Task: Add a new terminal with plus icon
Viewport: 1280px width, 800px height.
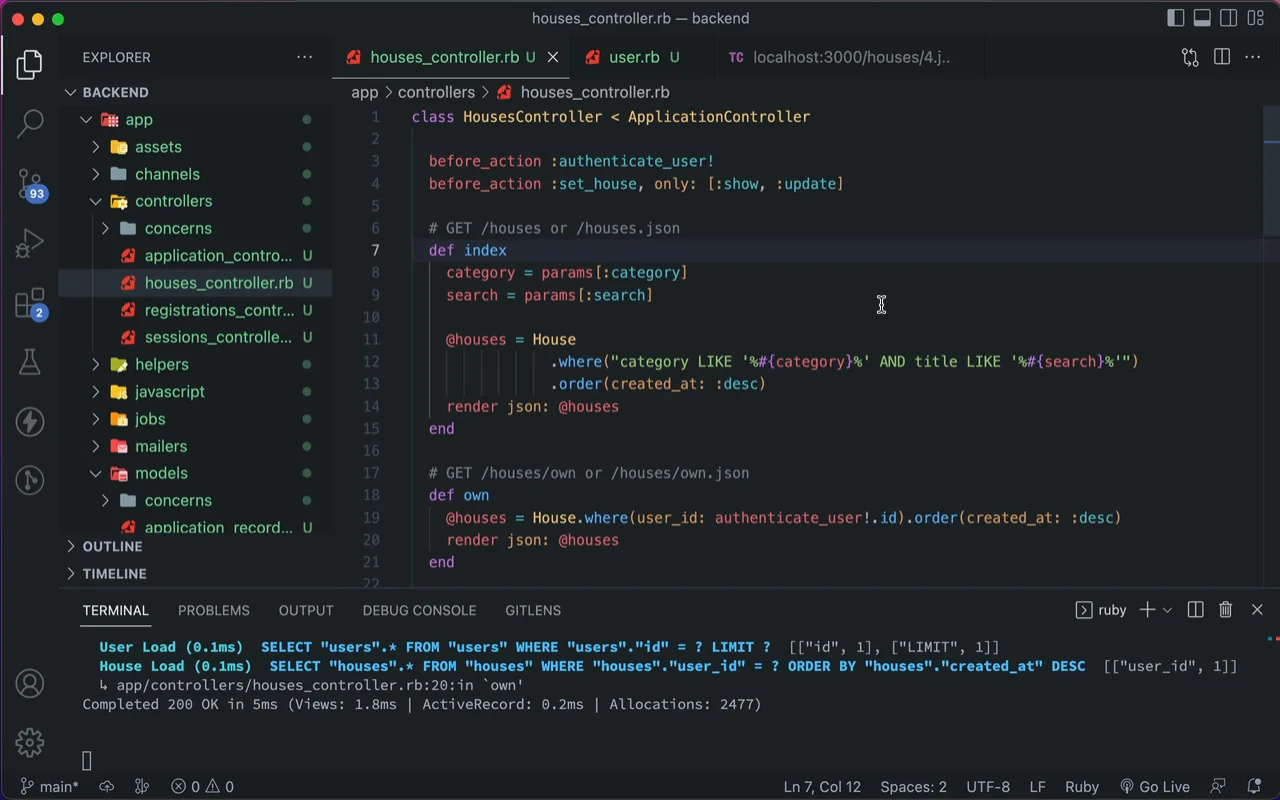Action: tap(1147, 610)
